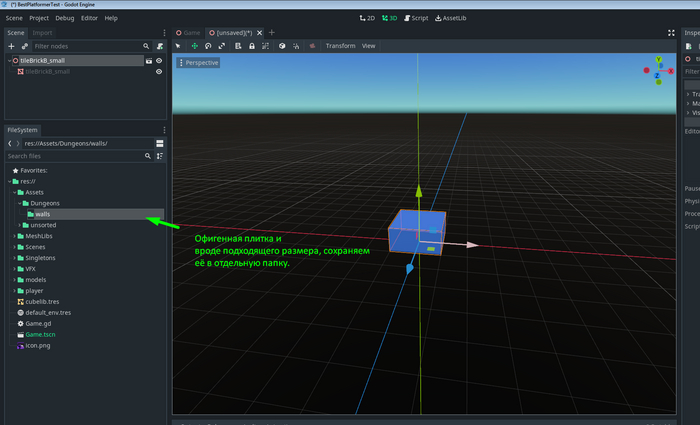Switch to the Game scene tab
Screen dimensions: 700x425
click(x=190, y=33)
